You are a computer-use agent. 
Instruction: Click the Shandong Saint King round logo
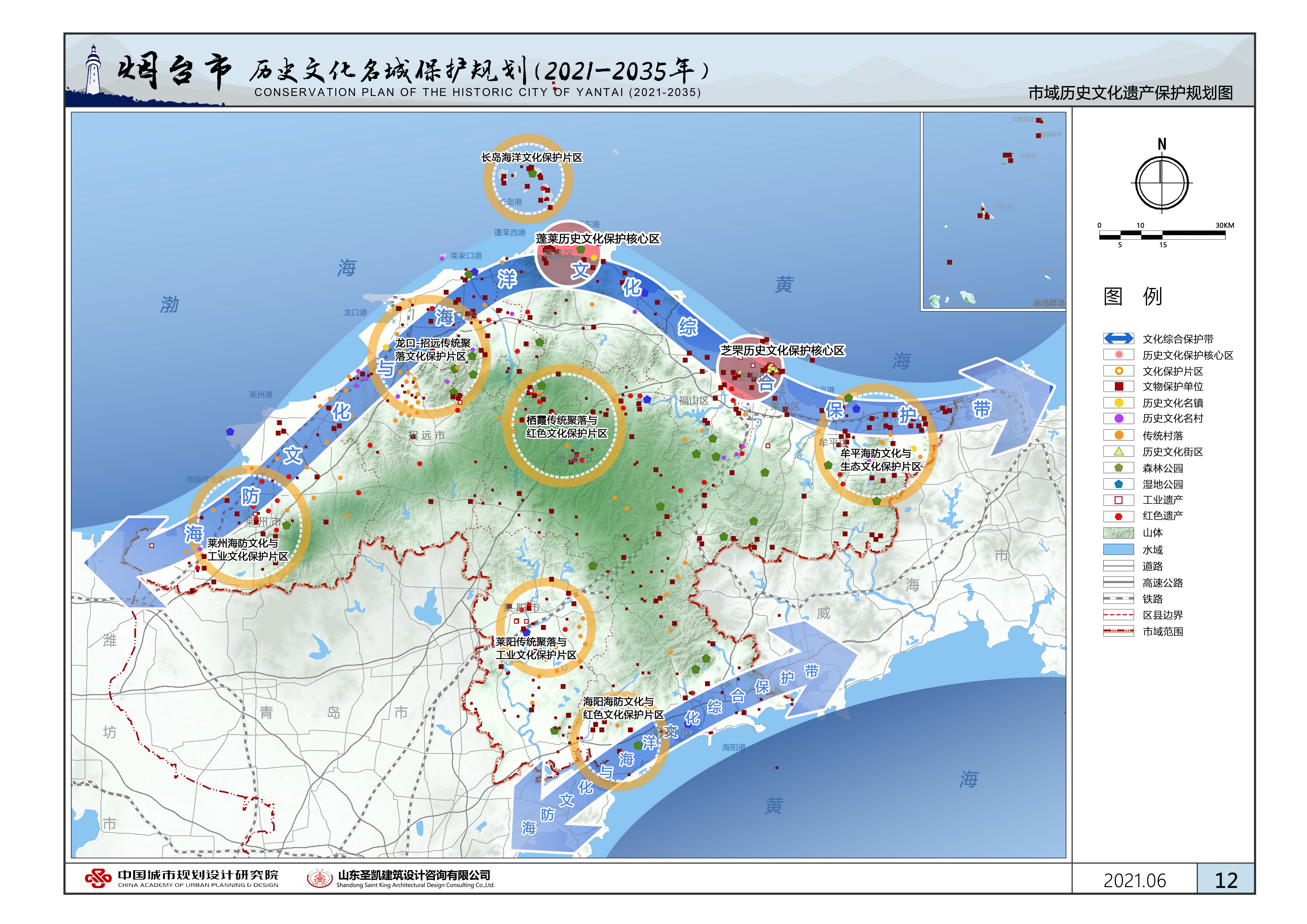pos(320,878)
